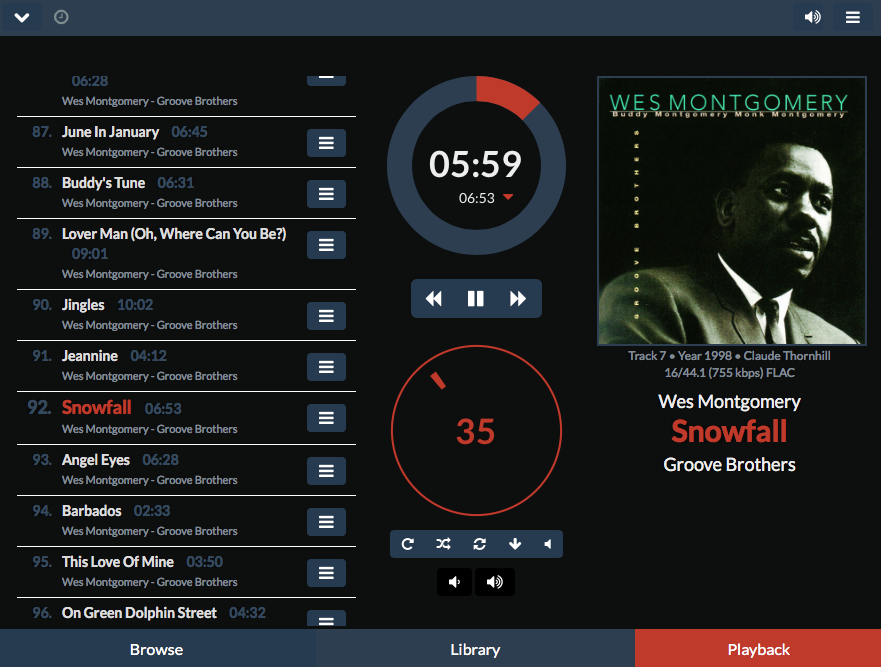The height and width of the screenshot is (667, 881).
Task: Click Track 7 • Year 1998 metadata line
Action: (x=729, y=356)
